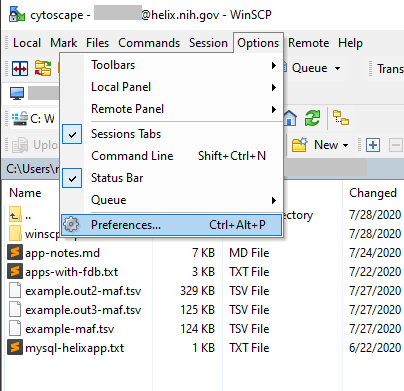Select example.out3-maf.tsv file name
Image resolution: width=404 pixels, height=391 pixels.
[x=83, y=310]
